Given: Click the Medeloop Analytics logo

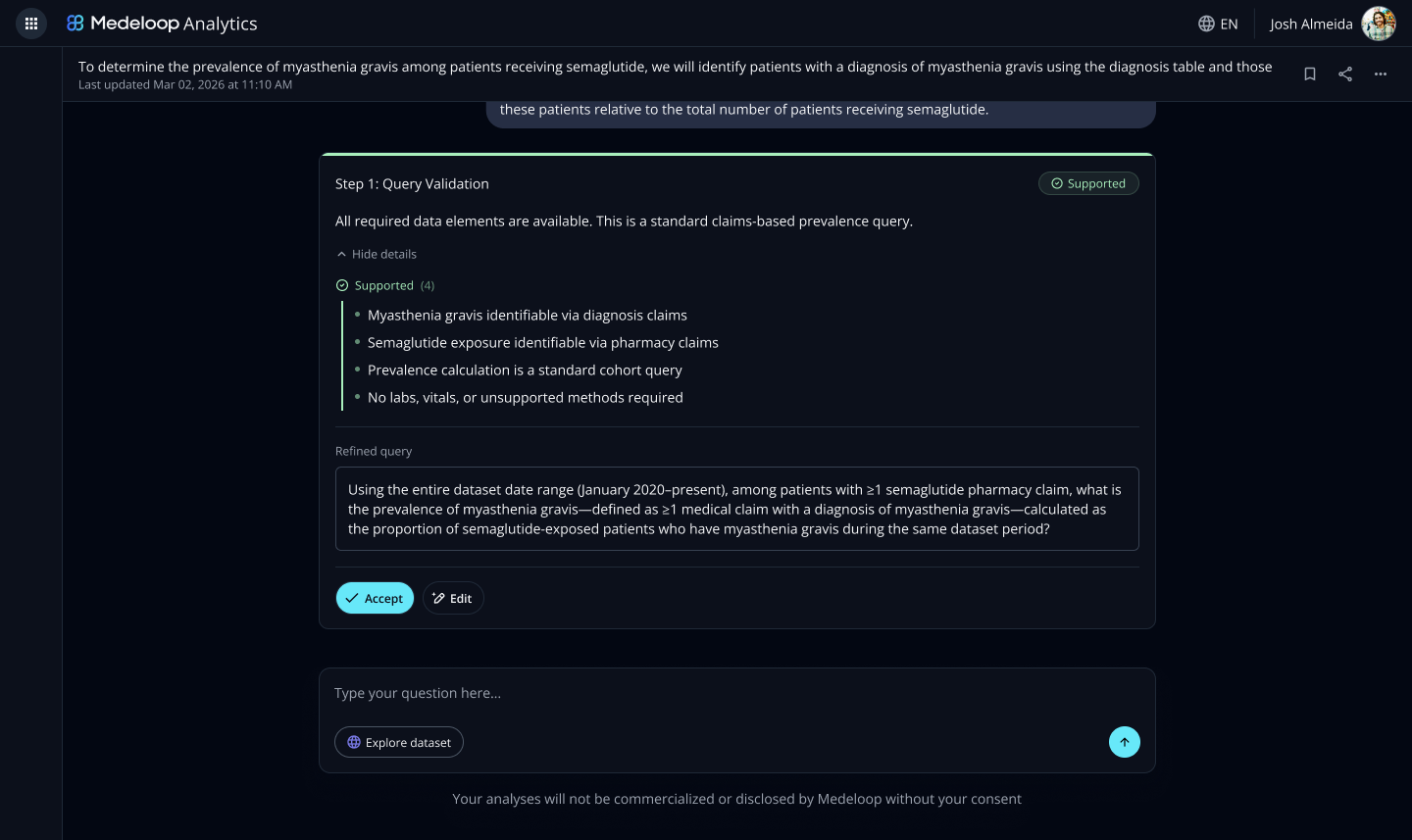Looking at the screenshot, I should click(x=162, y=24).
